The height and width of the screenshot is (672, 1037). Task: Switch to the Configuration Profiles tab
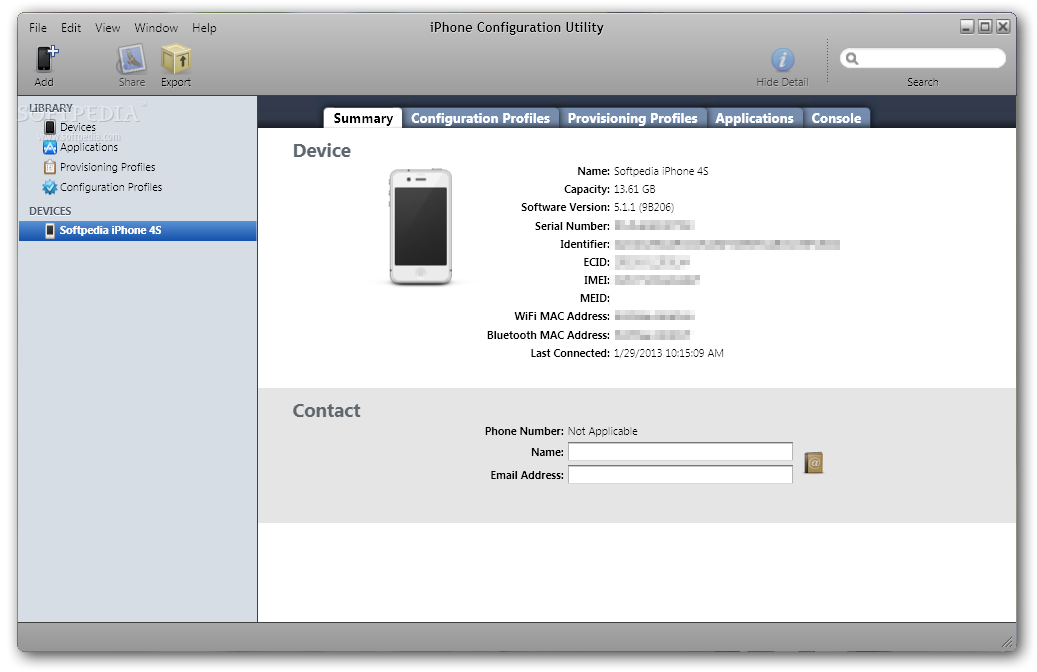[x=480, y=118]
